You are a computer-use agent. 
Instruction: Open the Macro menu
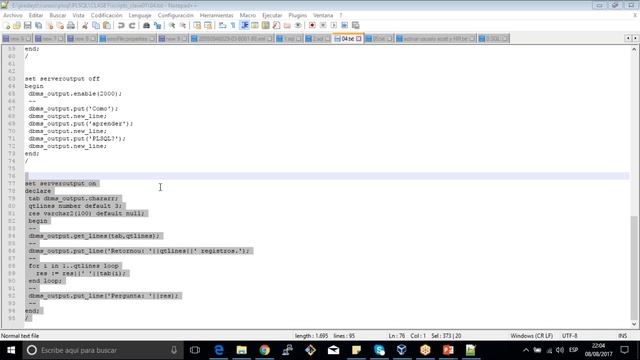tap(248, 15)
